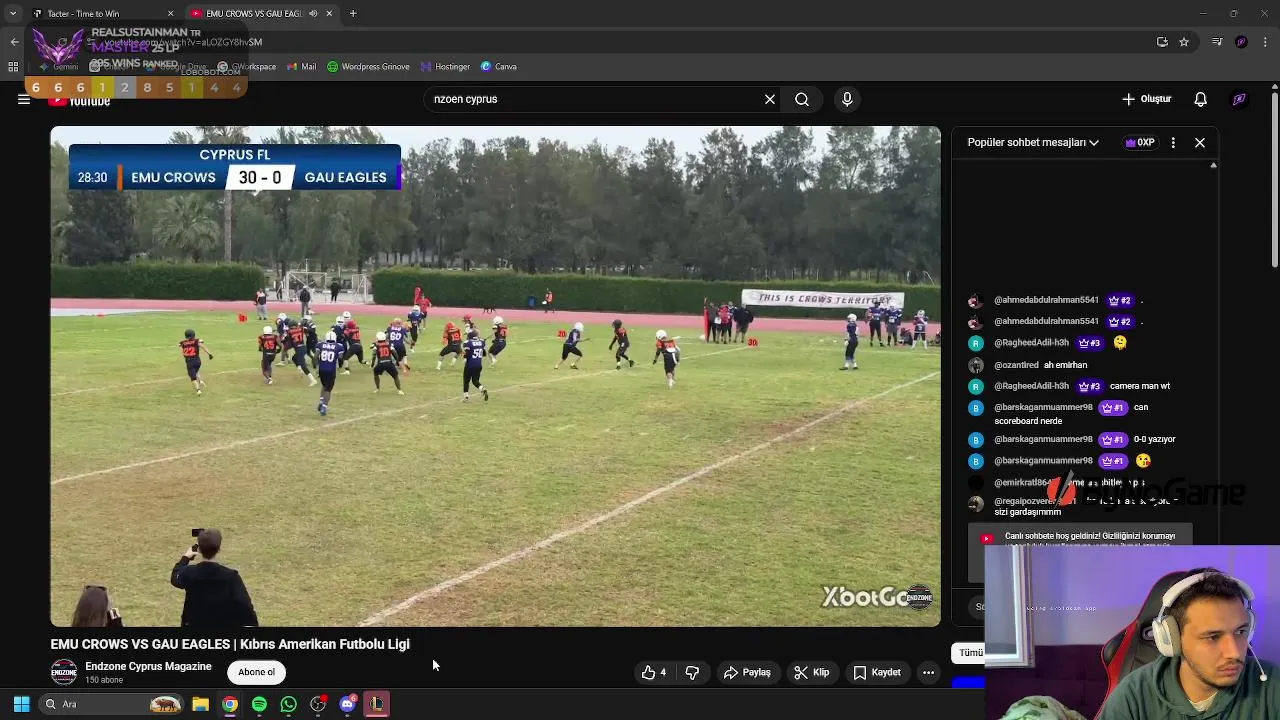1280x720 pixels.
Task: Open File Explorer from taskbar
Action: tap(200, 704)
